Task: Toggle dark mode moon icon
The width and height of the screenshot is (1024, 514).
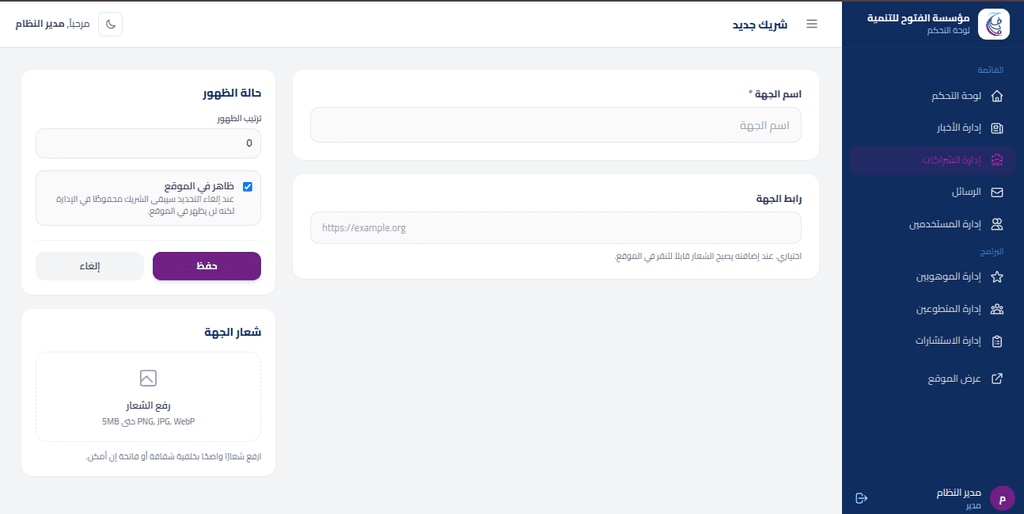Action: (x=110, y=24)
